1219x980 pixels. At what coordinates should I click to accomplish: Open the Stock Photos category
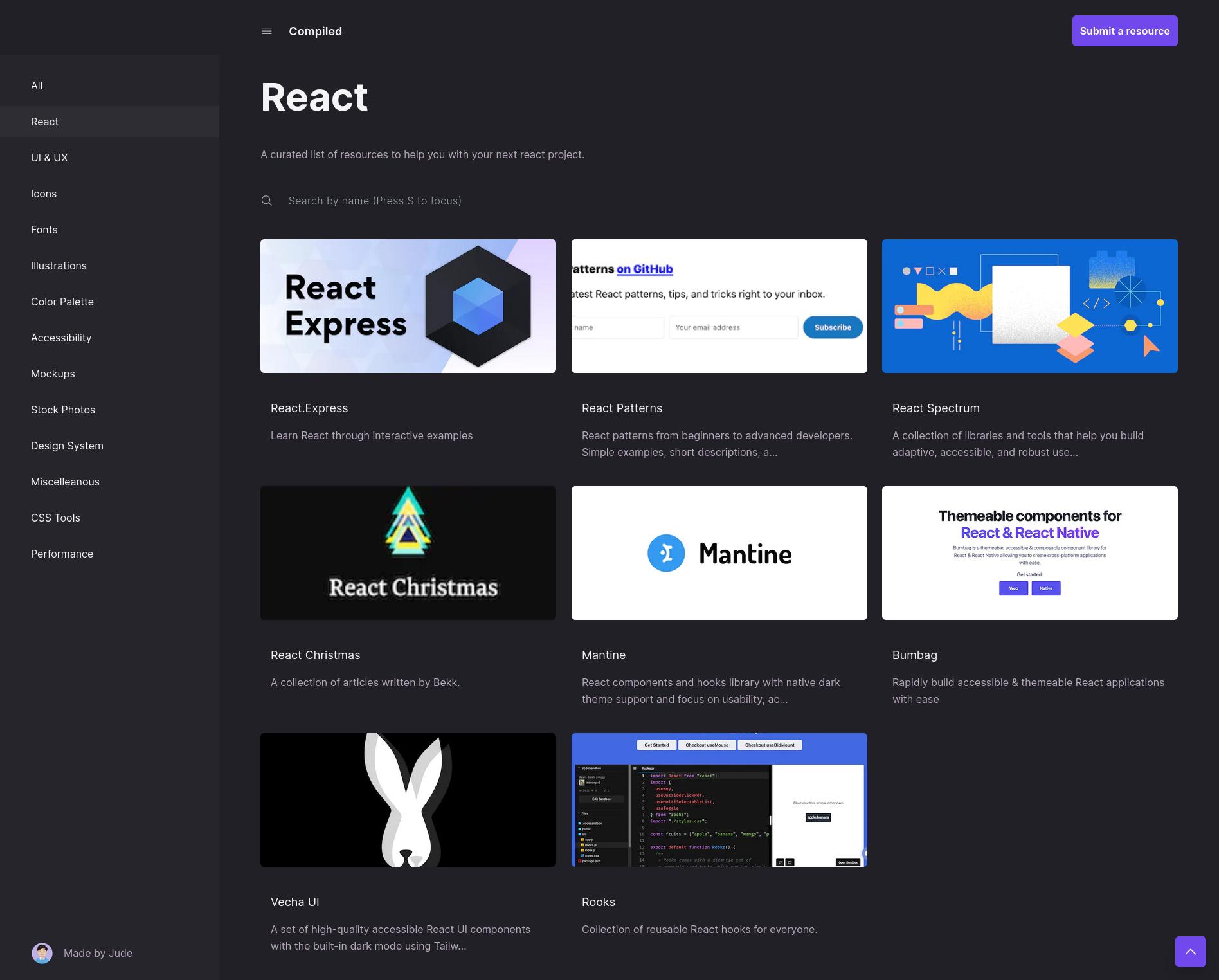pos(63,410)
